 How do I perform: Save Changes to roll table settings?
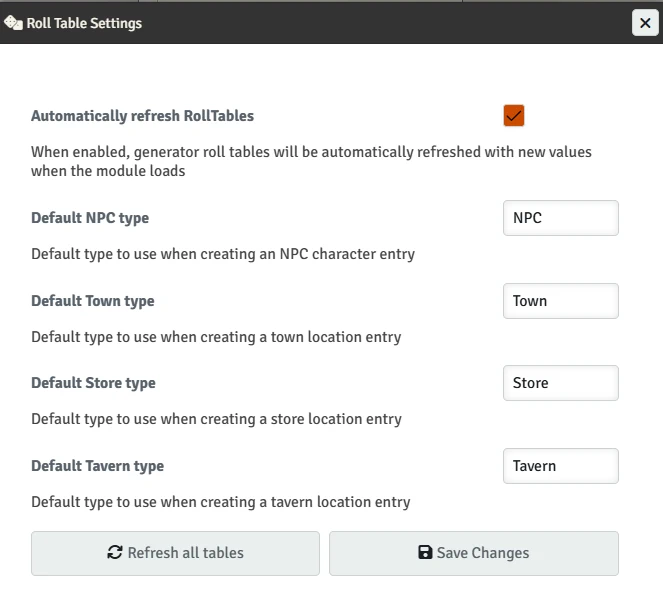(x=474, y=553)
